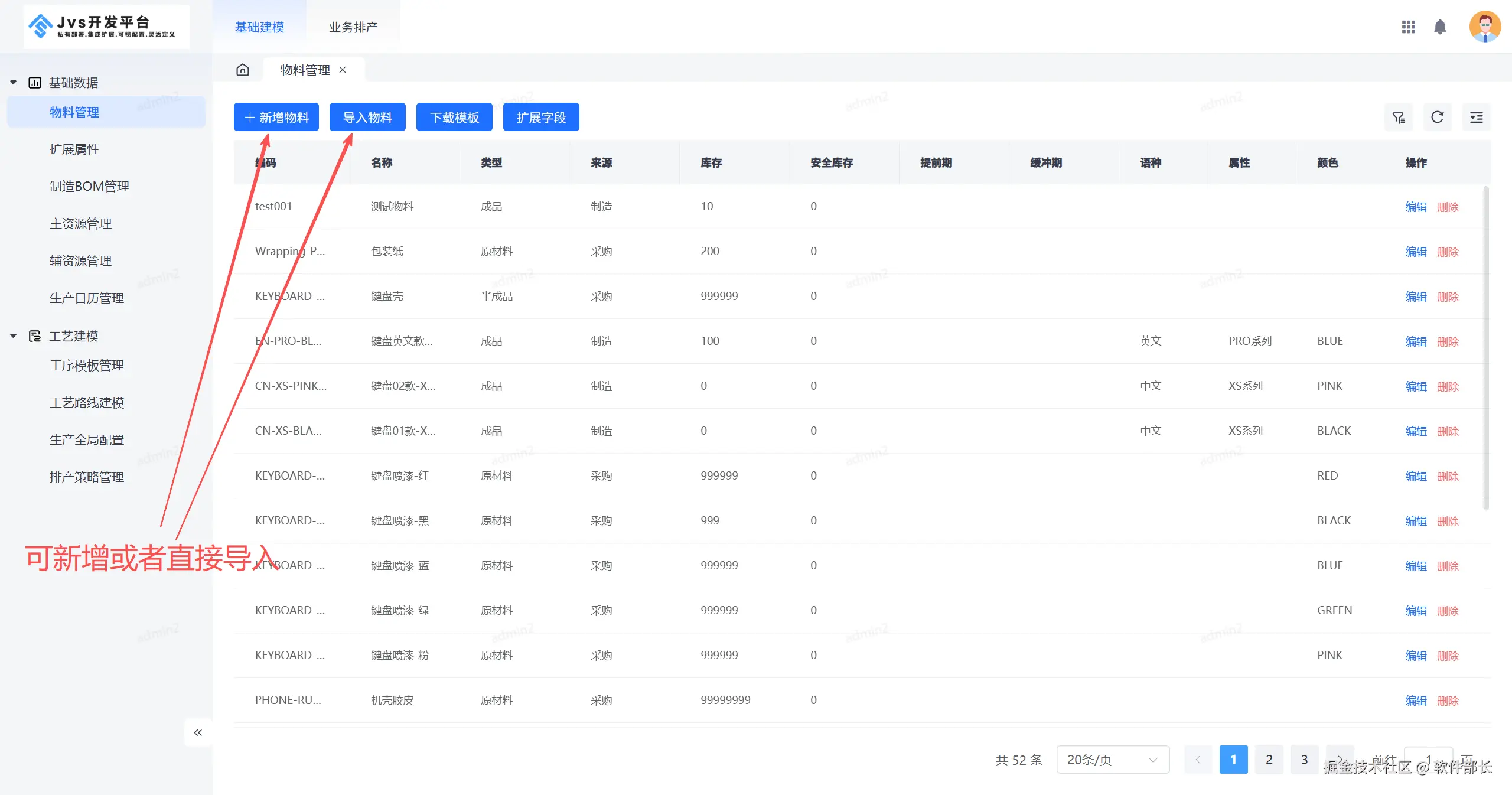Go to page 2 in pagination
1512x795 pixels.
[1269, 760]
